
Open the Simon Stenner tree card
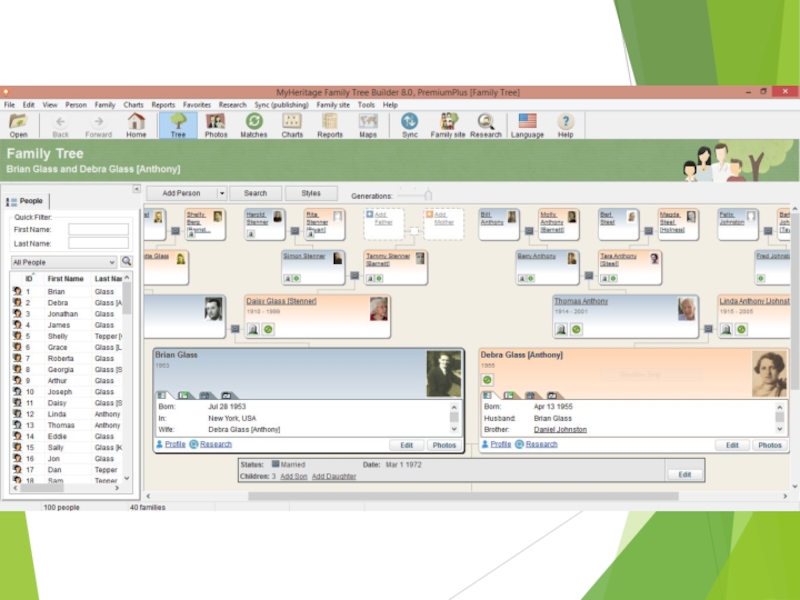(x=313, y=267)
